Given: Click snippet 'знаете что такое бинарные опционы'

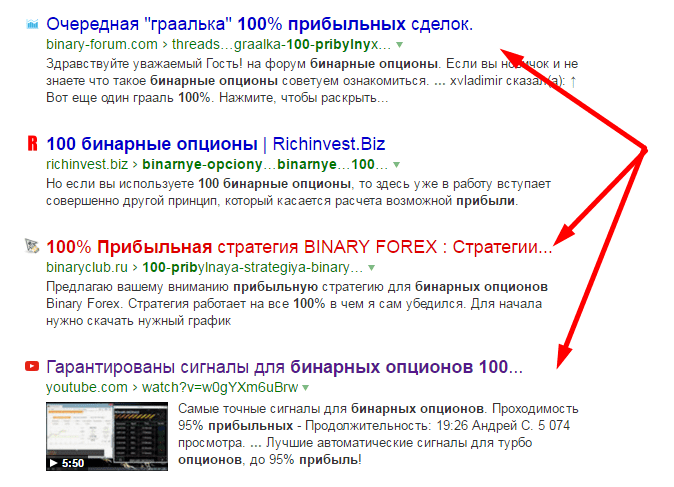Looking at the screenshot, I should pyautogui.click(x=162, y=80).
